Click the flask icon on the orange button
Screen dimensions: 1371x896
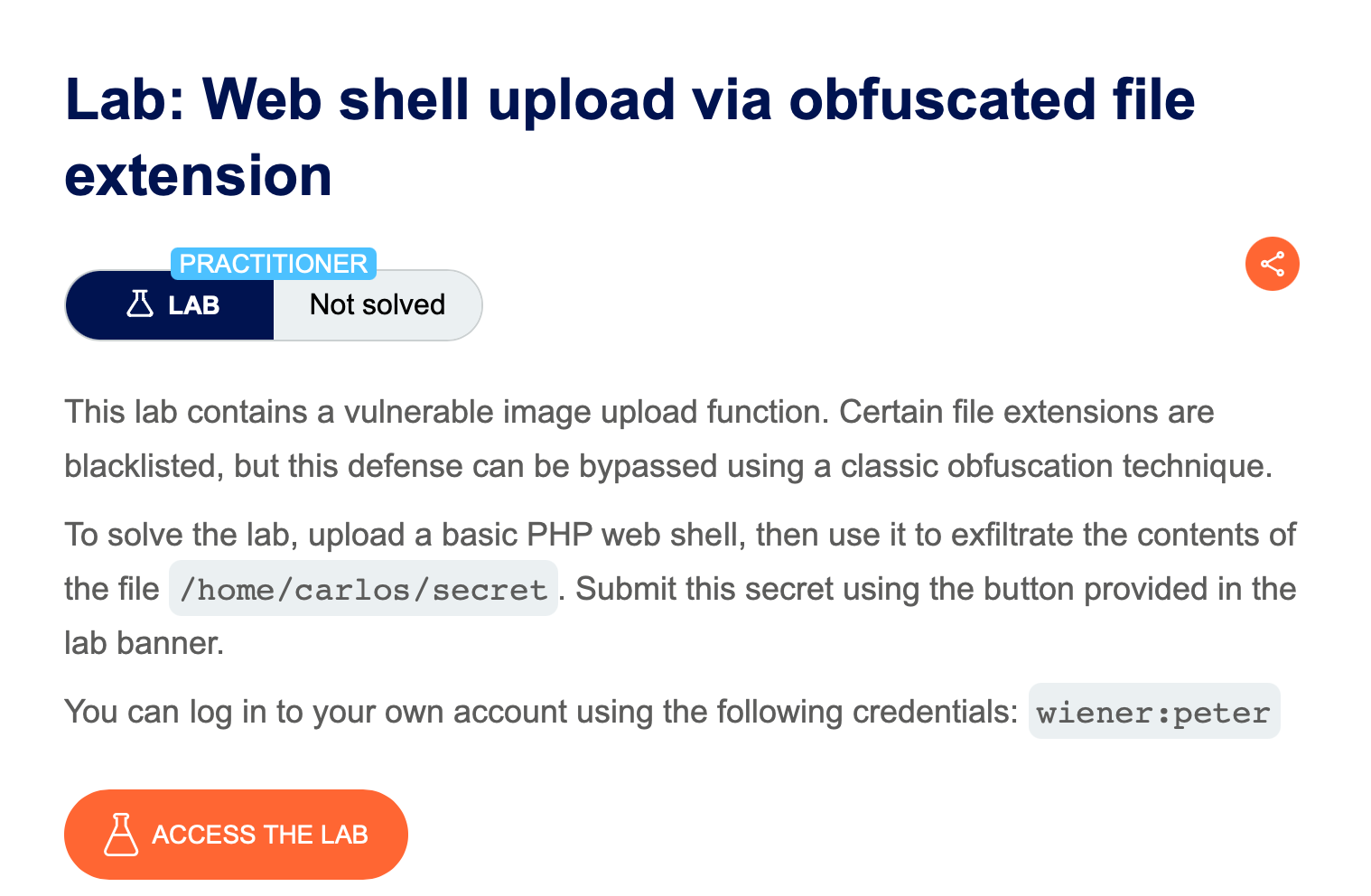pyautogui.click(x=121, y=835)
